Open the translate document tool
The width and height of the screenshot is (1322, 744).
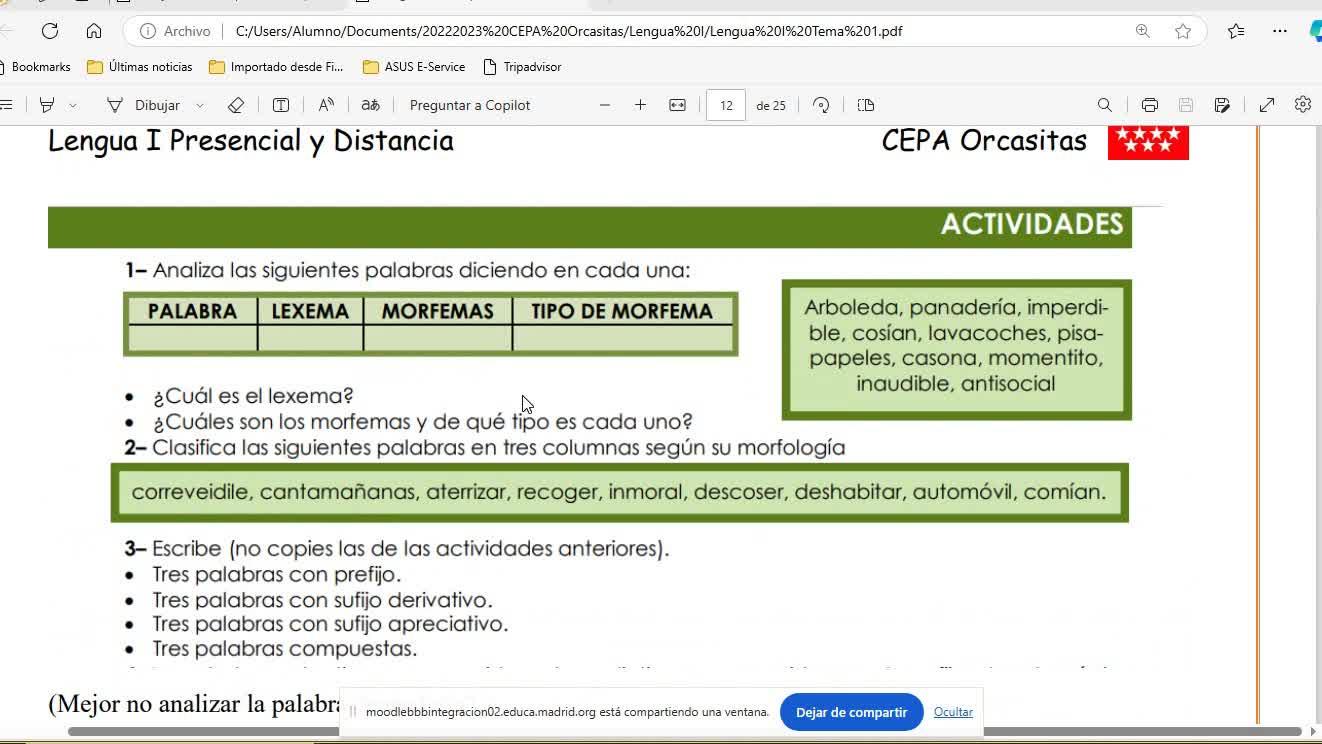click(371, 105)
